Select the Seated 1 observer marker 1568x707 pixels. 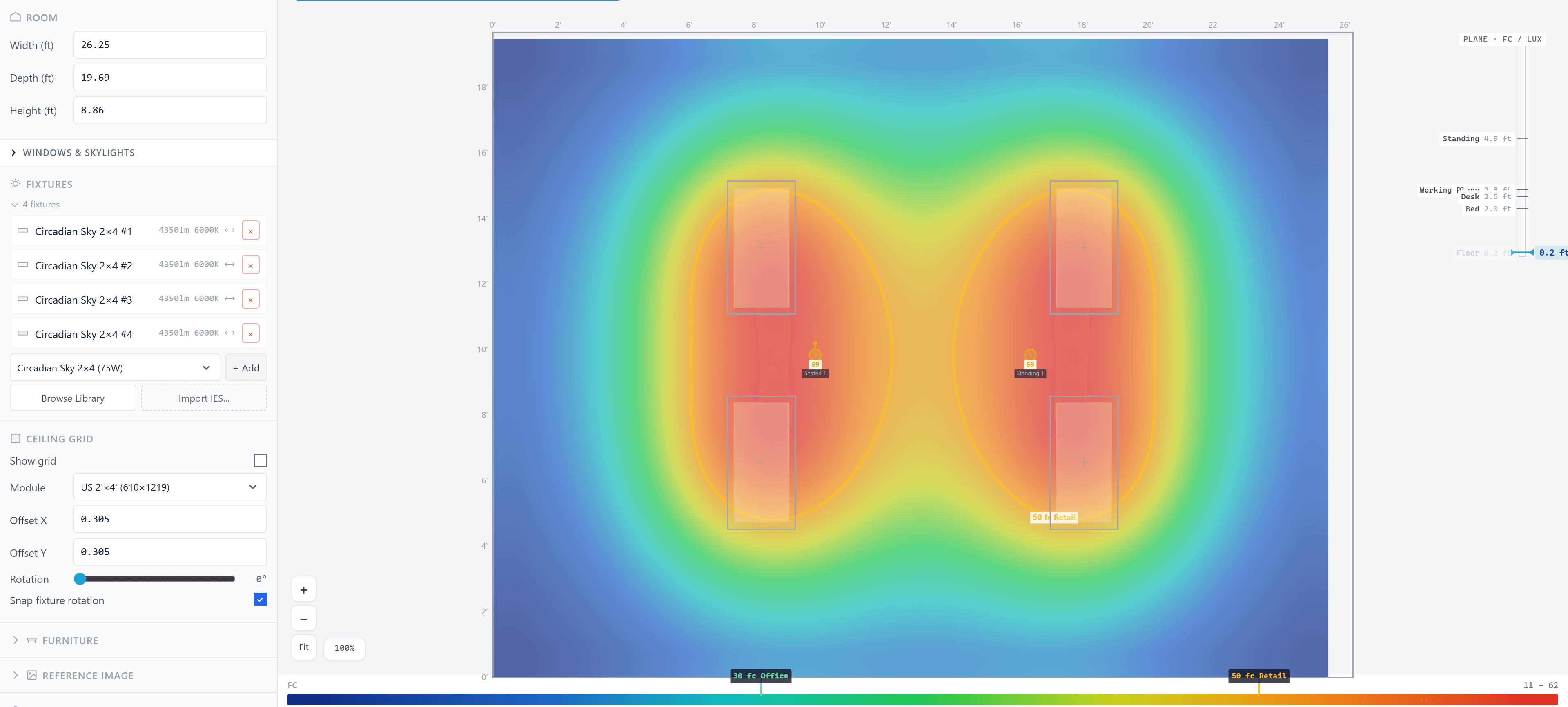815,355
